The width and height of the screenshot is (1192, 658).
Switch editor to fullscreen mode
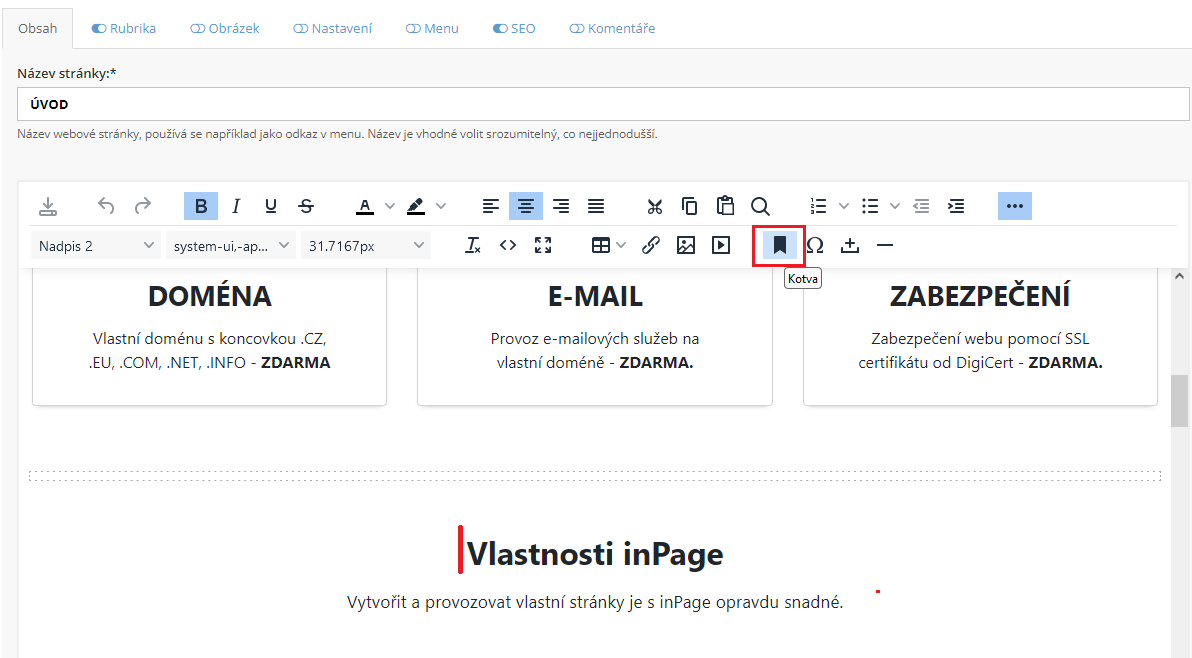(543, 245)
